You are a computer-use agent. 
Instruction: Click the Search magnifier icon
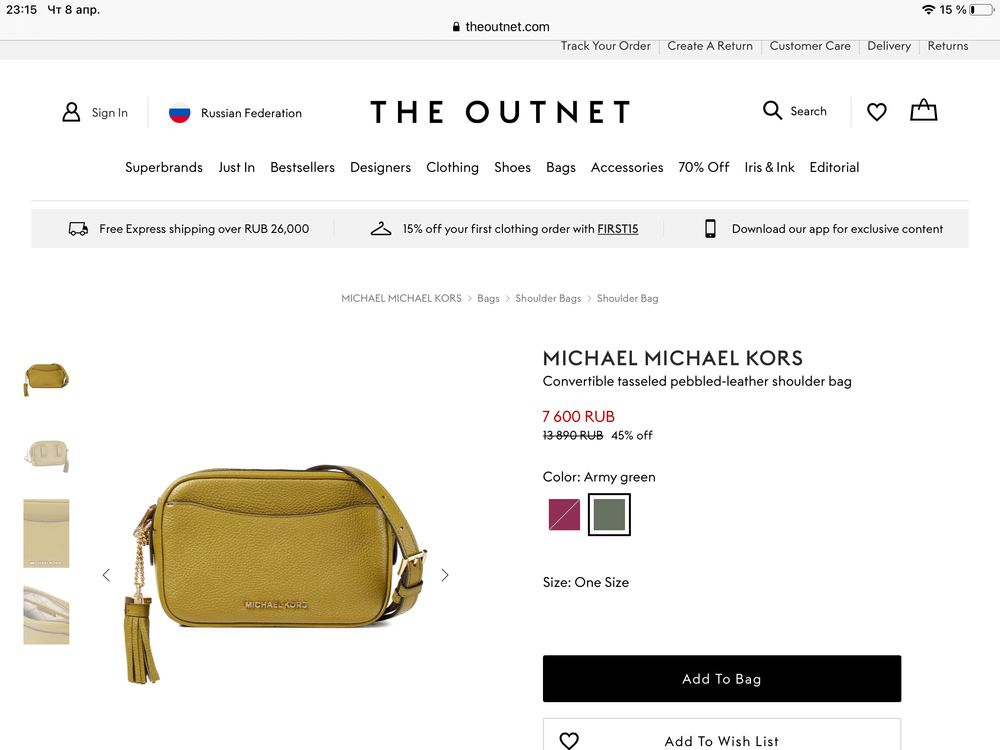[772, 110]
